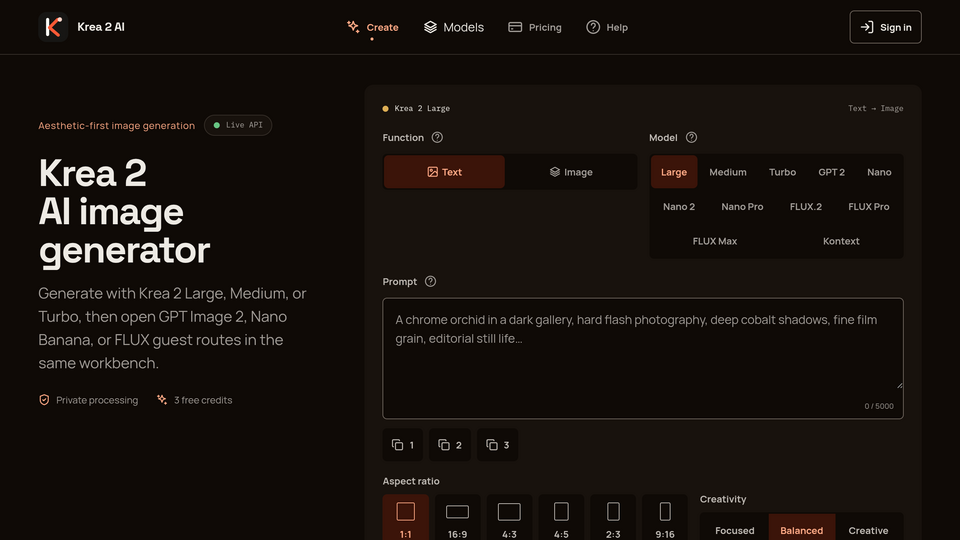The width and height of the screenshot is (960, 540).
Task: Select the Nano Pro model
Action: coord(742,207)
